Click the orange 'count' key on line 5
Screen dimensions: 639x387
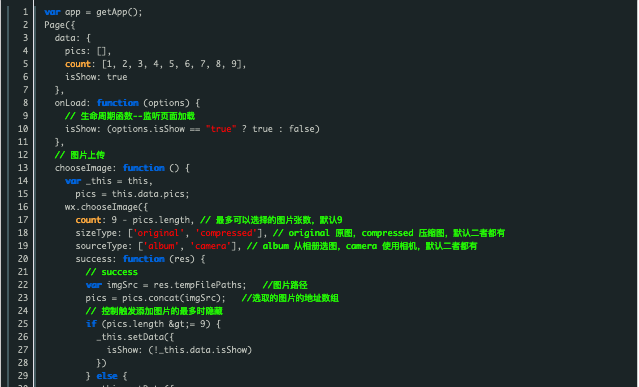[78, 64]
